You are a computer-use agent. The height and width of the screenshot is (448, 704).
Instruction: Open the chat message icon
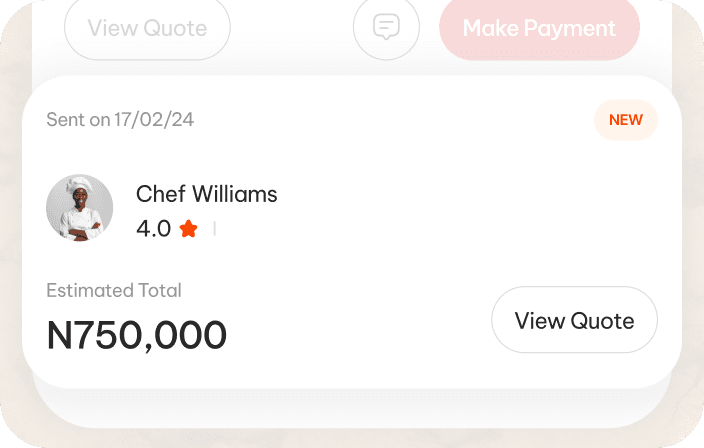tap(386, 27)
